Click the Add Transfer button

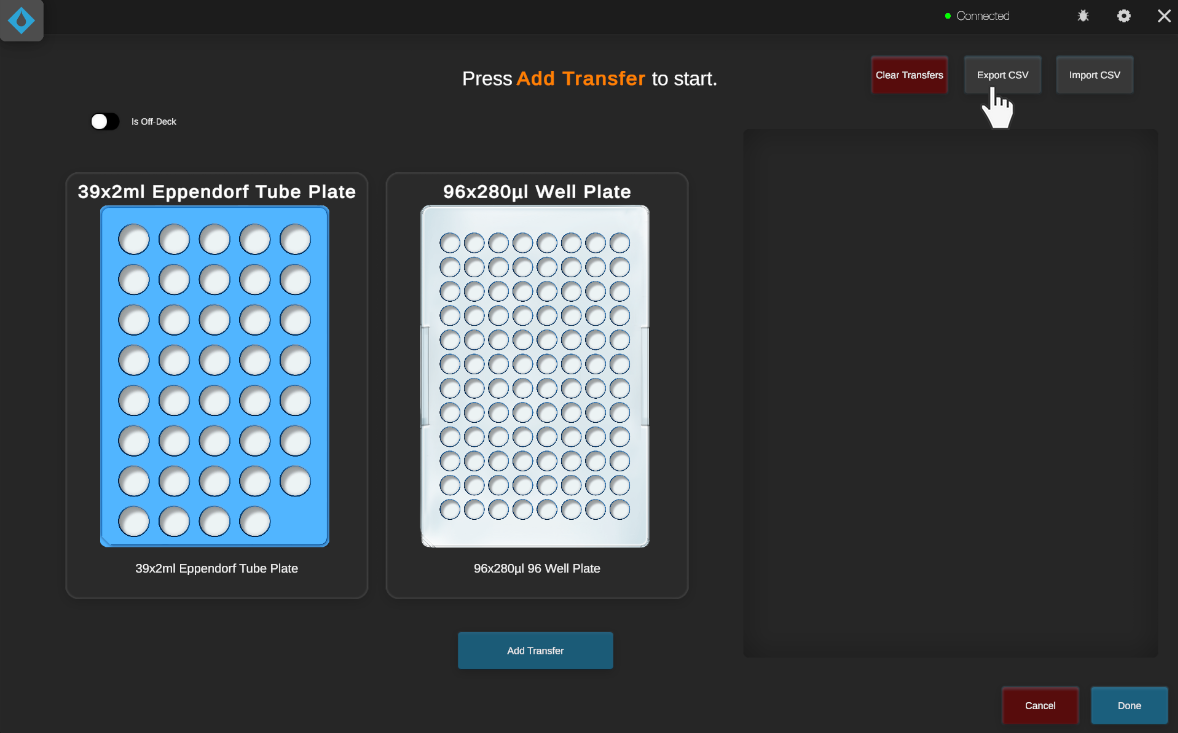(535, 650)
